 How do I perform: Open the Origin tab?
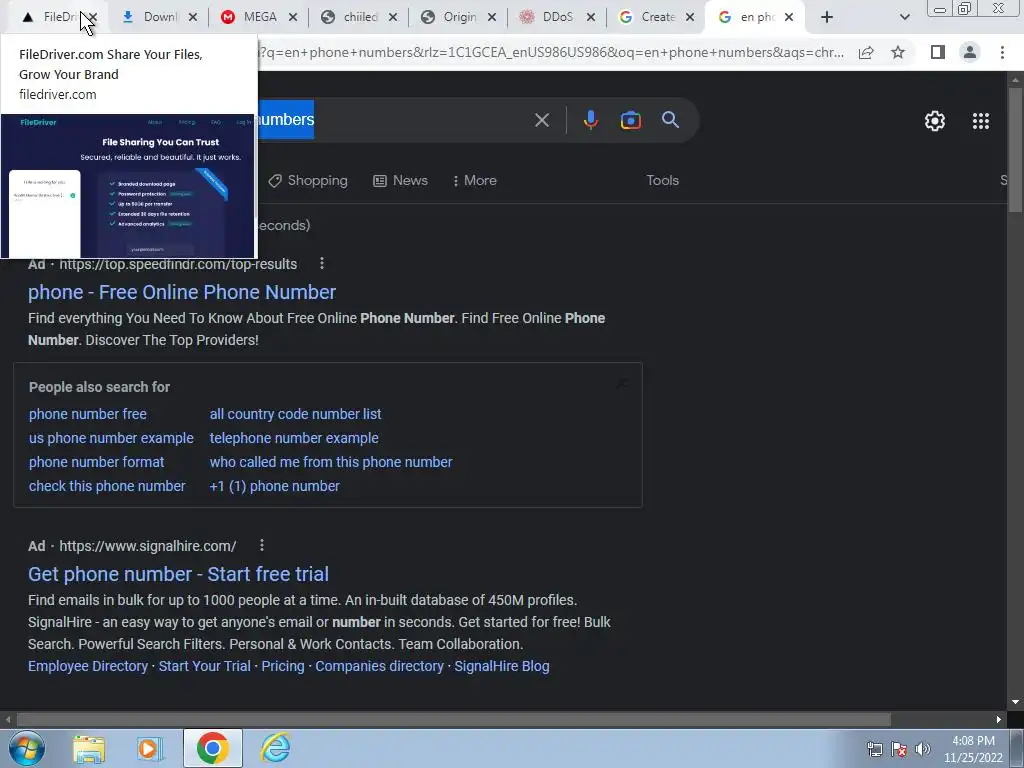coord(460,17)
